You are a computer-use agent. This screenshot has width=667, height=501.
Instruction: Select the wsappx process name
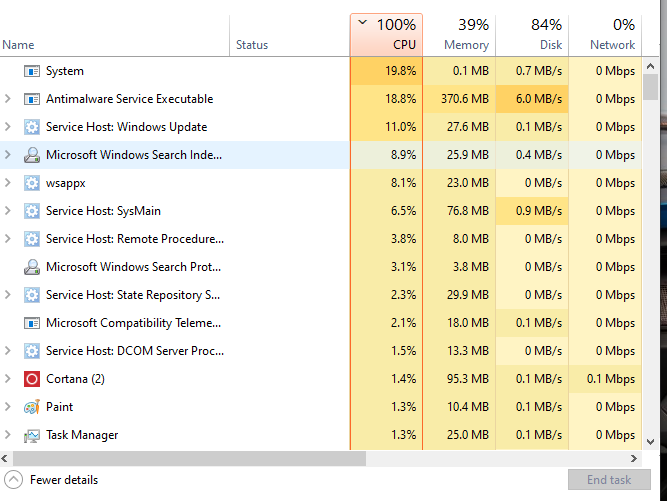(x=66, y=183)
